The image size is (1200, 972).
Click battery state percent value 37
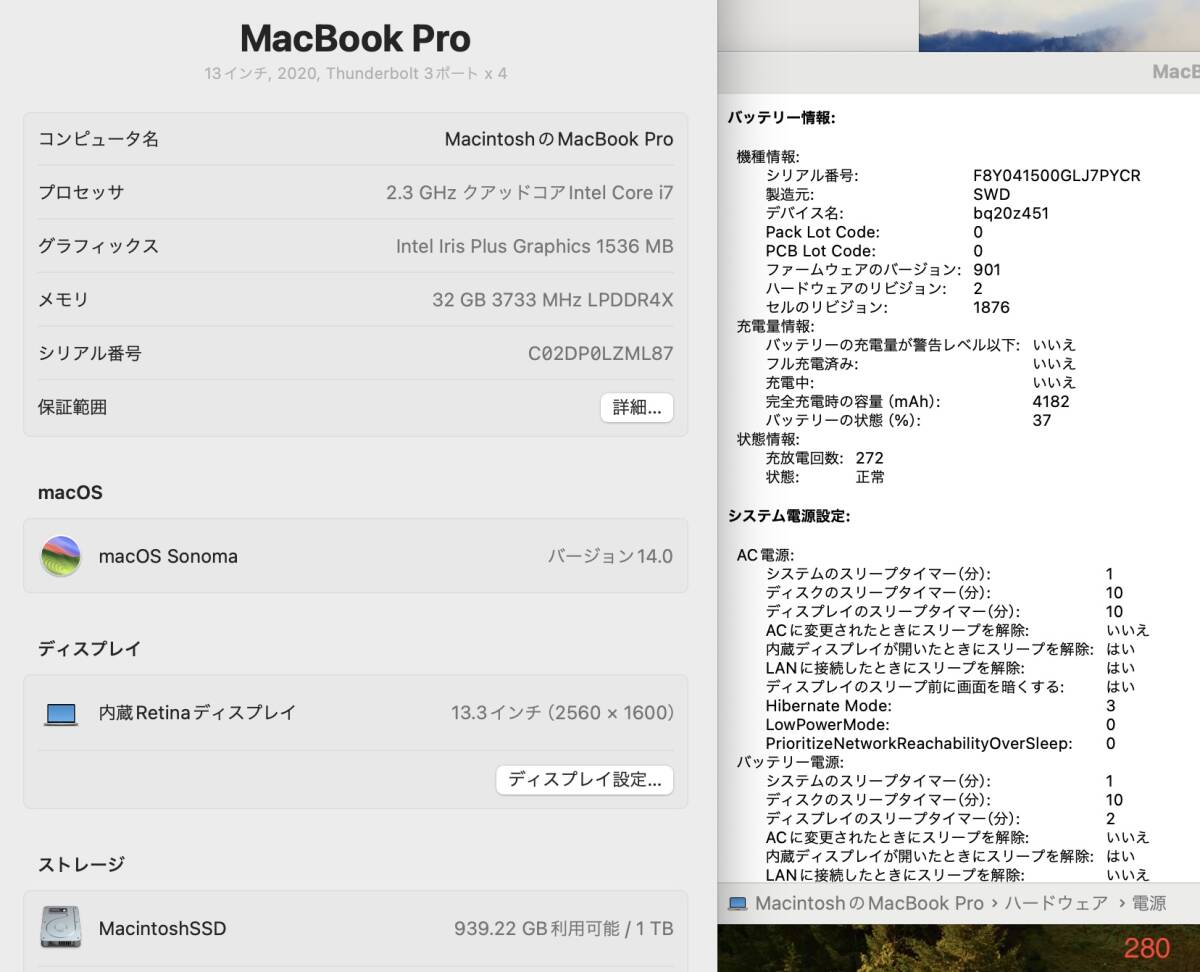(1042, 420)
